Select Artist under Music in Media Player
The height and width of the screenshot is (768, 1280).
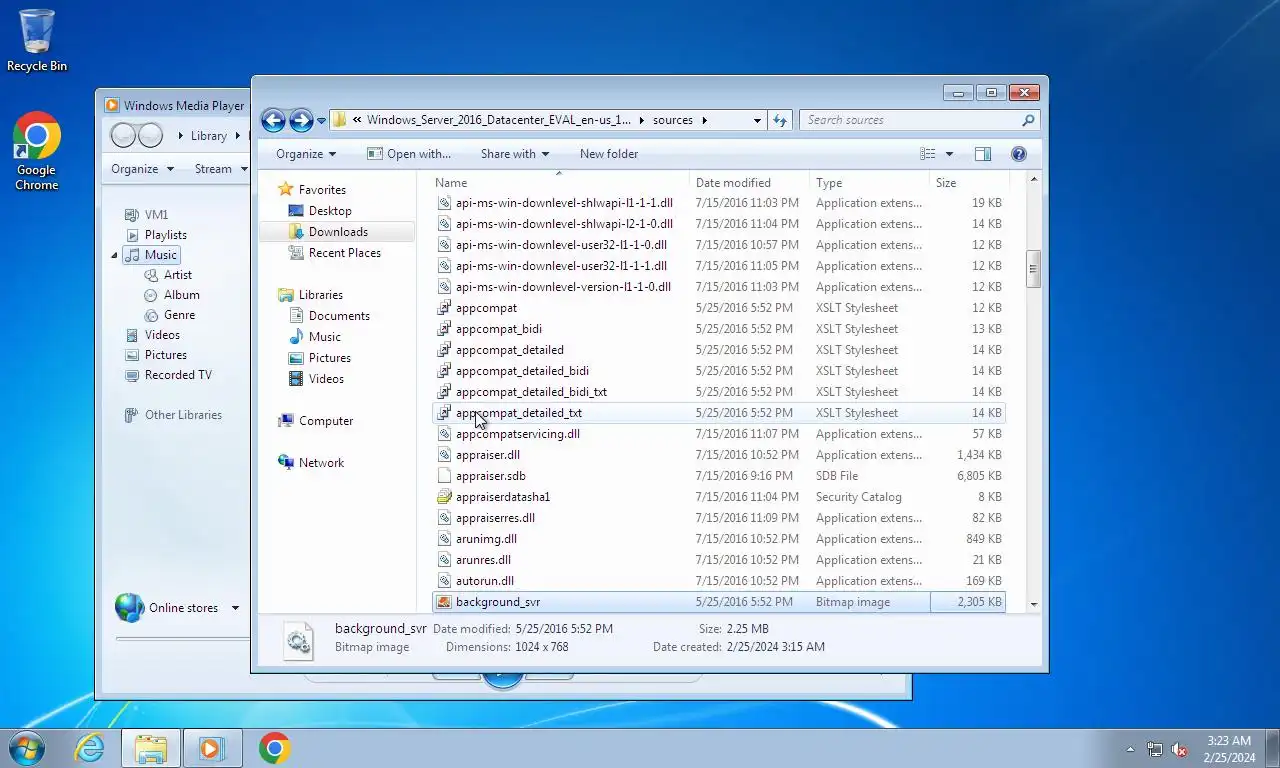pyautogui.click(x=168, y=275)
